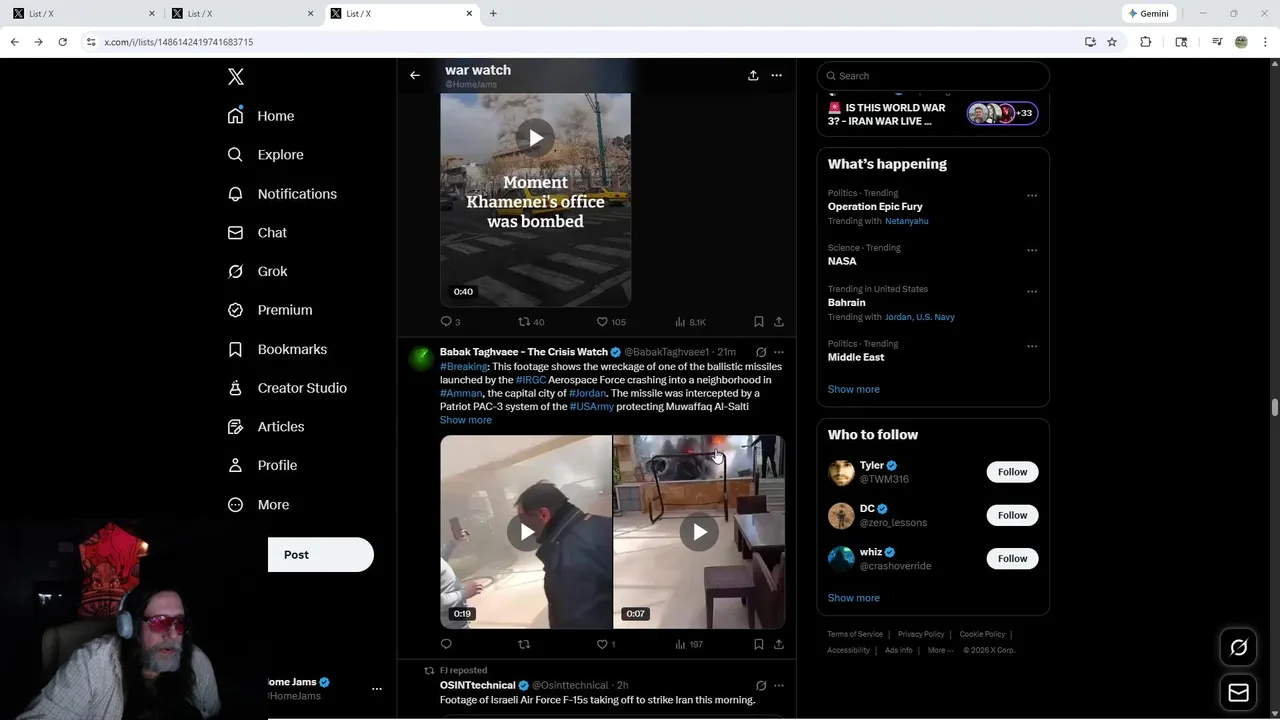
Task: Open Grok explain on OSINTtechnical post
Action: 761,686
